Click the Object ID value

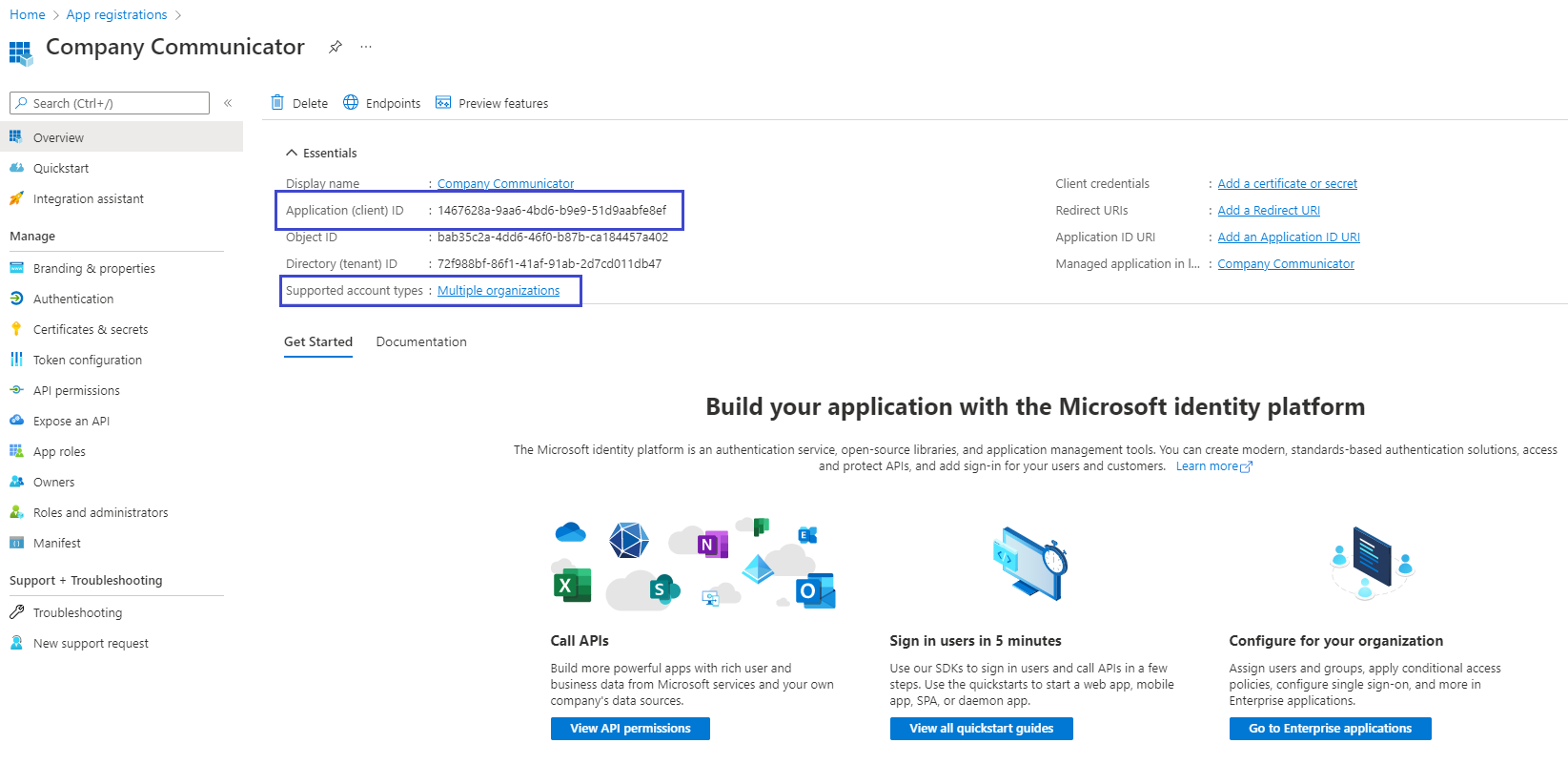[x=553, y=237]
